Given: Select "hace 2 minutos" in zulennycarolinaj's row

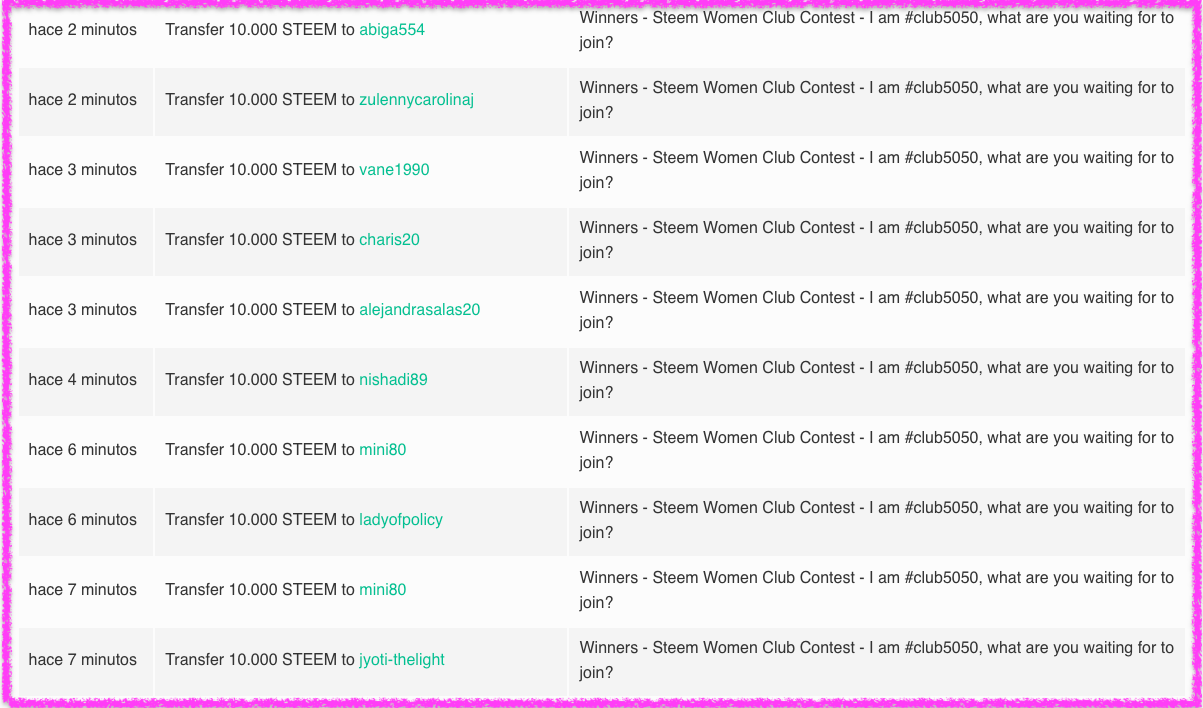Looking at the screenshot, I should (x=83, y=100).
